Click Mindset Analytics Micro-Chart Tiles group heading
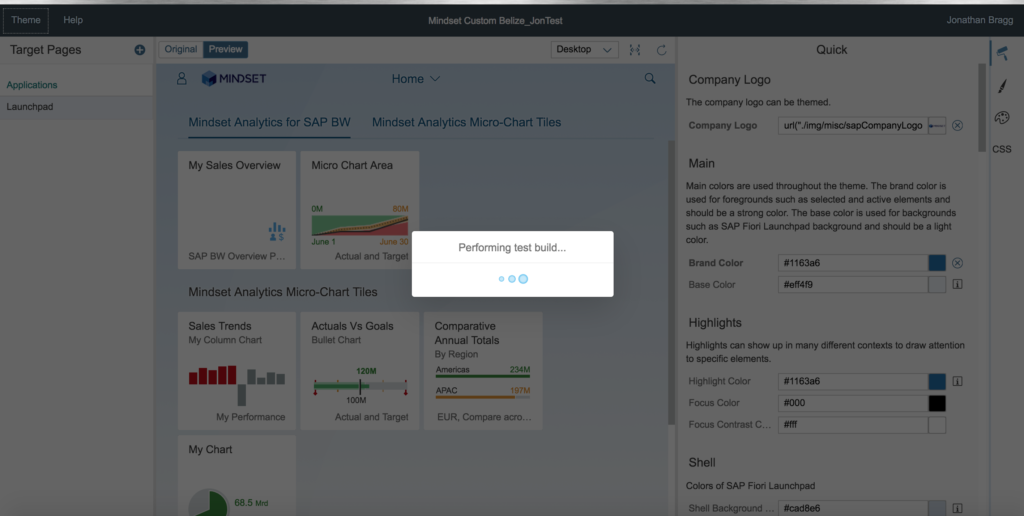This screenshot has width=1024, height=516. coord(283,292)
